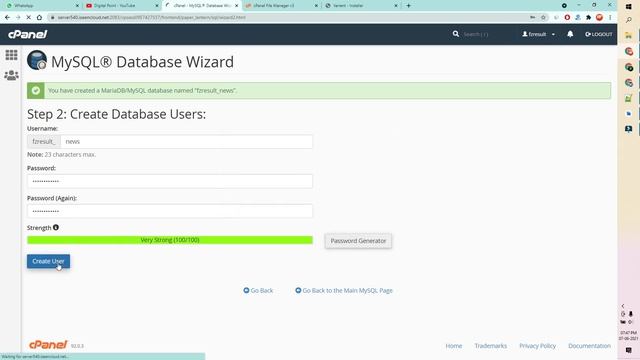Focus the Password (Again) field

click(170, 211)
